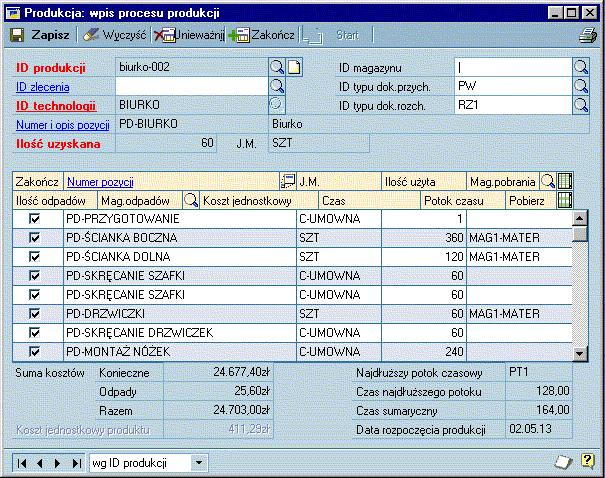Click the notepad icon in status bar
605x478 pixels.
pyautogui.click(x=563, y=461)
